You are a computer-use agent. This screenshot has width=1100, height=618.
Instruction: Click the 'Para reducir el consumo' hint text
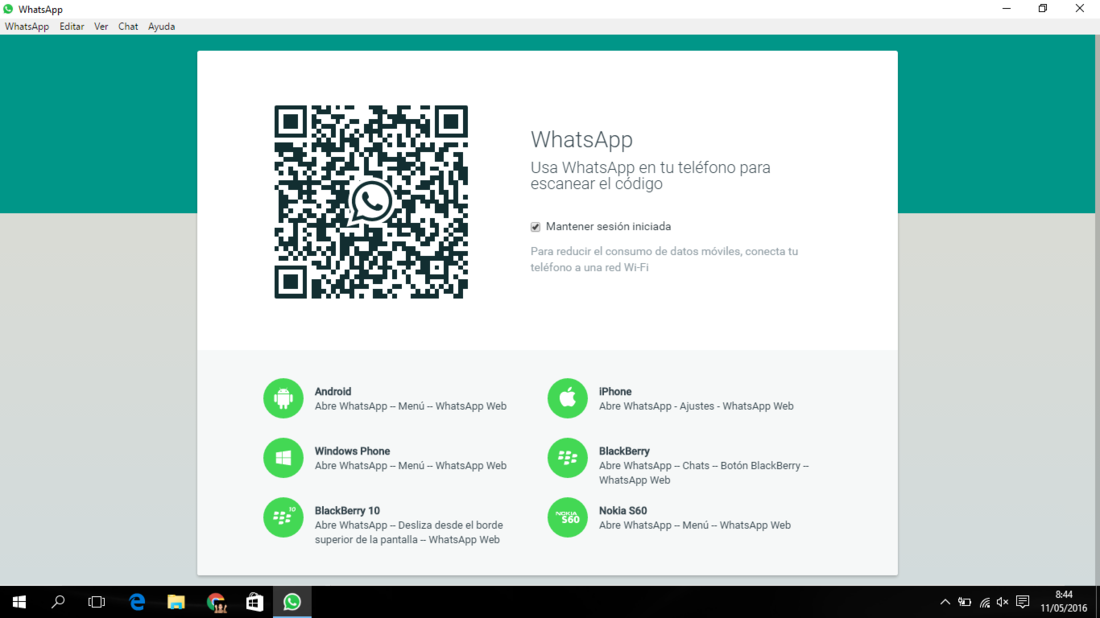pos(664,259)
